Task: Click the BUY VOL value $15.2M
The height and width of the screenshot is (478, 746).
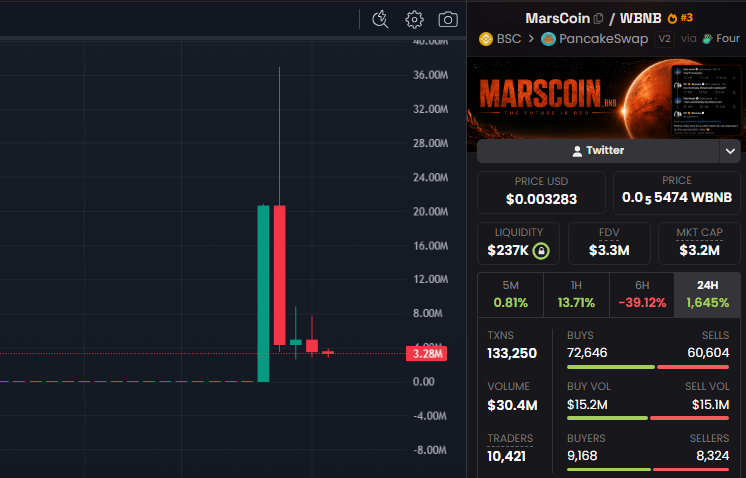Action: tap(587, 405)
